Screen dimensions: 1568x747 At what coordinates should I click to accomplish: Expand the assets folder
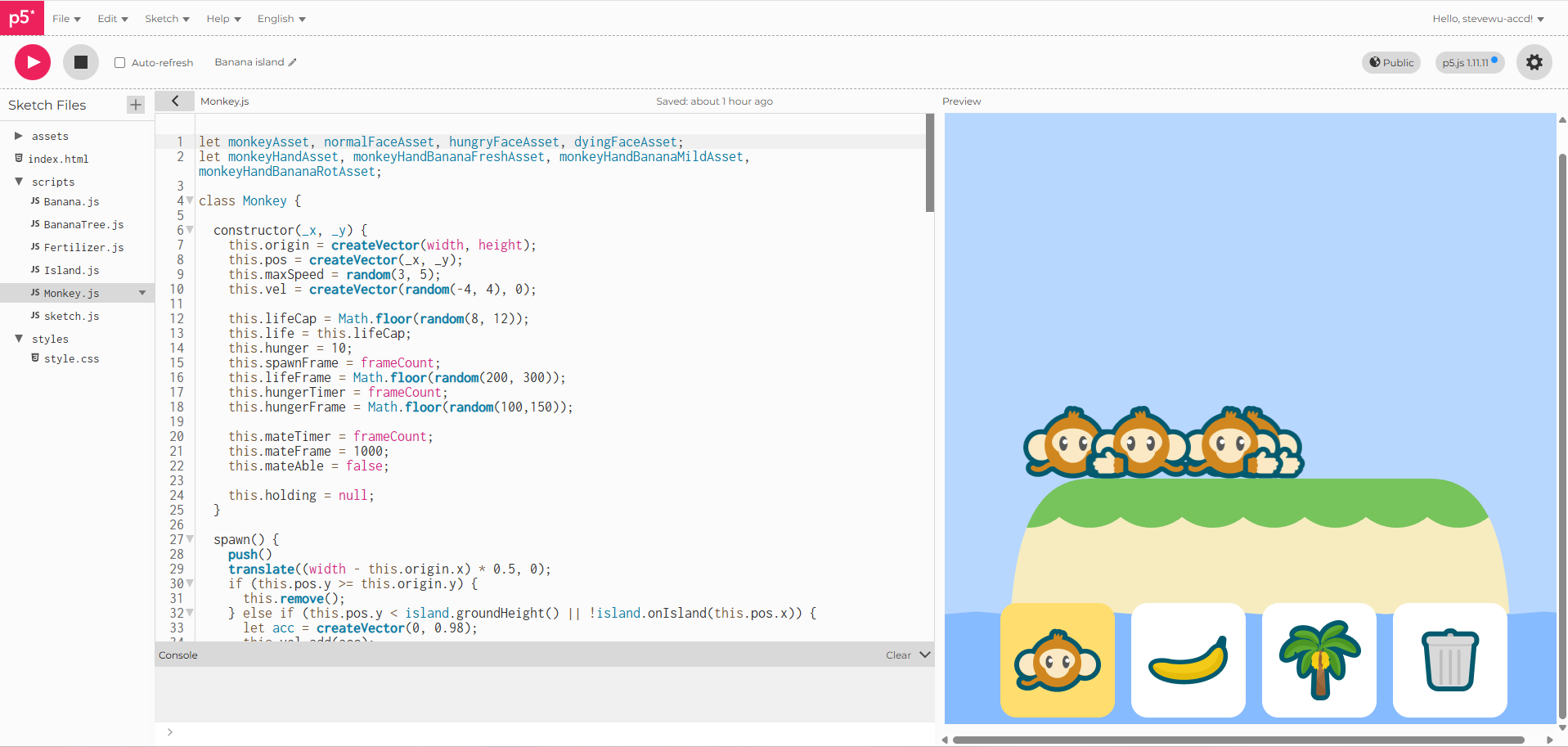coord(18,136)
